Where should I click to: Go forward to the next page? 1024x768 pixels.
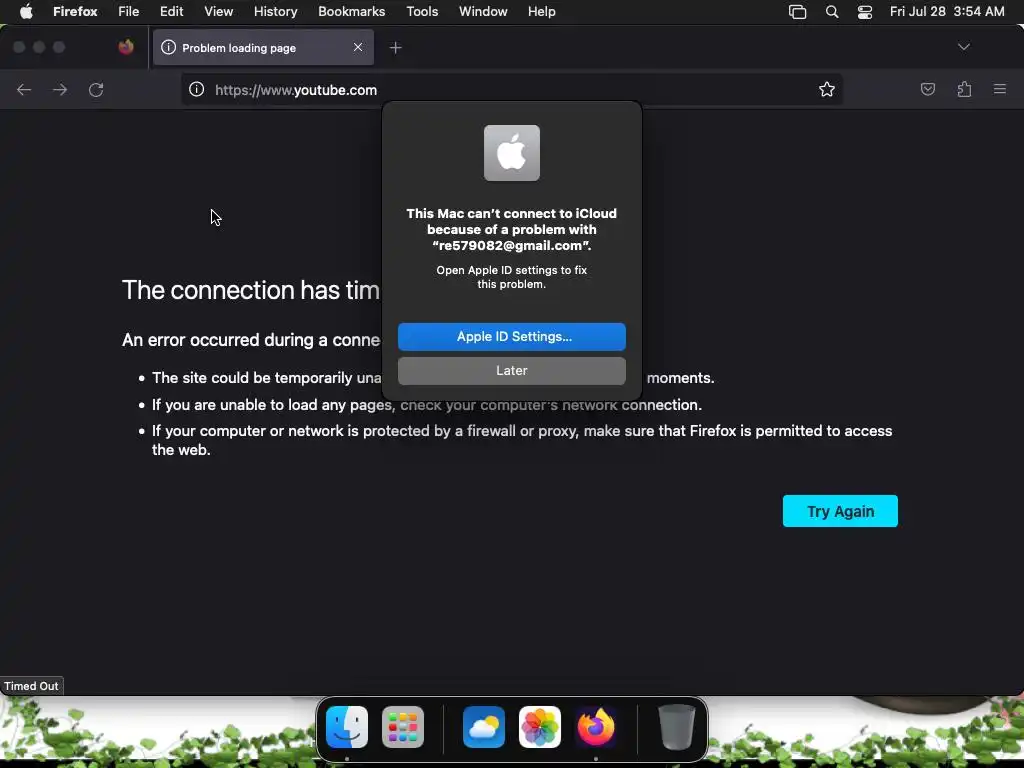pos(60,89)
